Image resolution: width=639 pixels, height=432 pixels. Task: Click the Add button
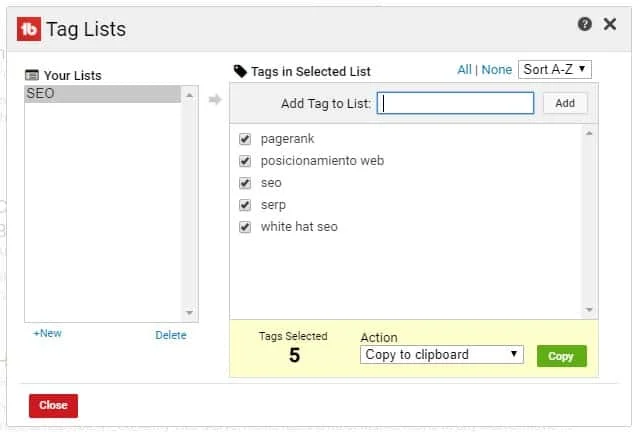coord(565,103)
